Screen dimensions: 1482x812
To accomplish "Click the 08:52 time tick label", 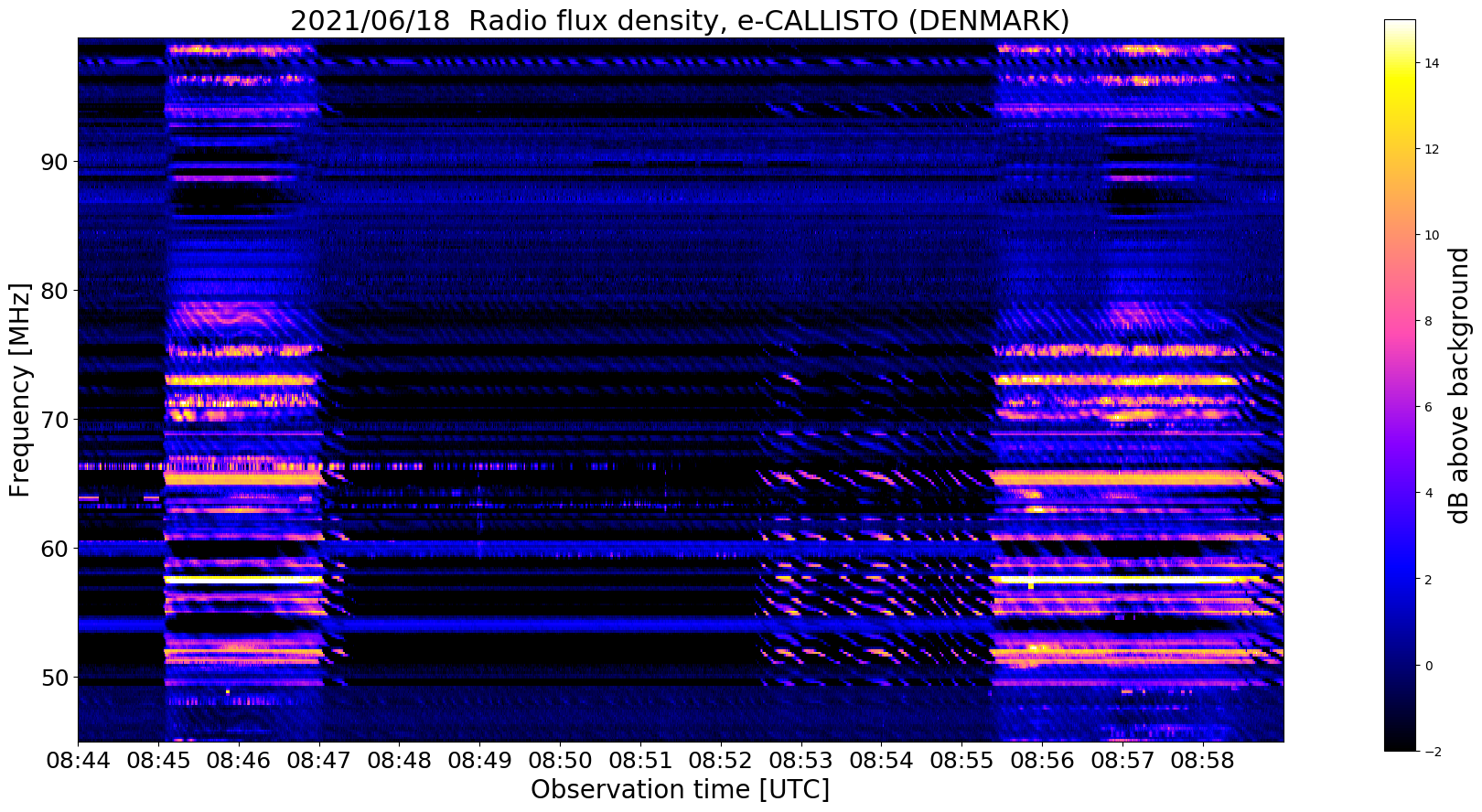I will point(721,760).
